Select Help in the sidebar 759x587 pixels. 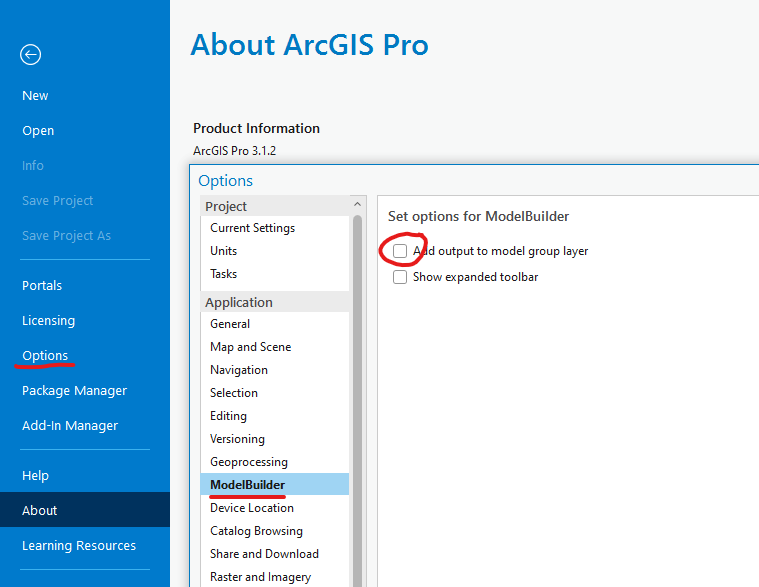(x=35, y=475)
